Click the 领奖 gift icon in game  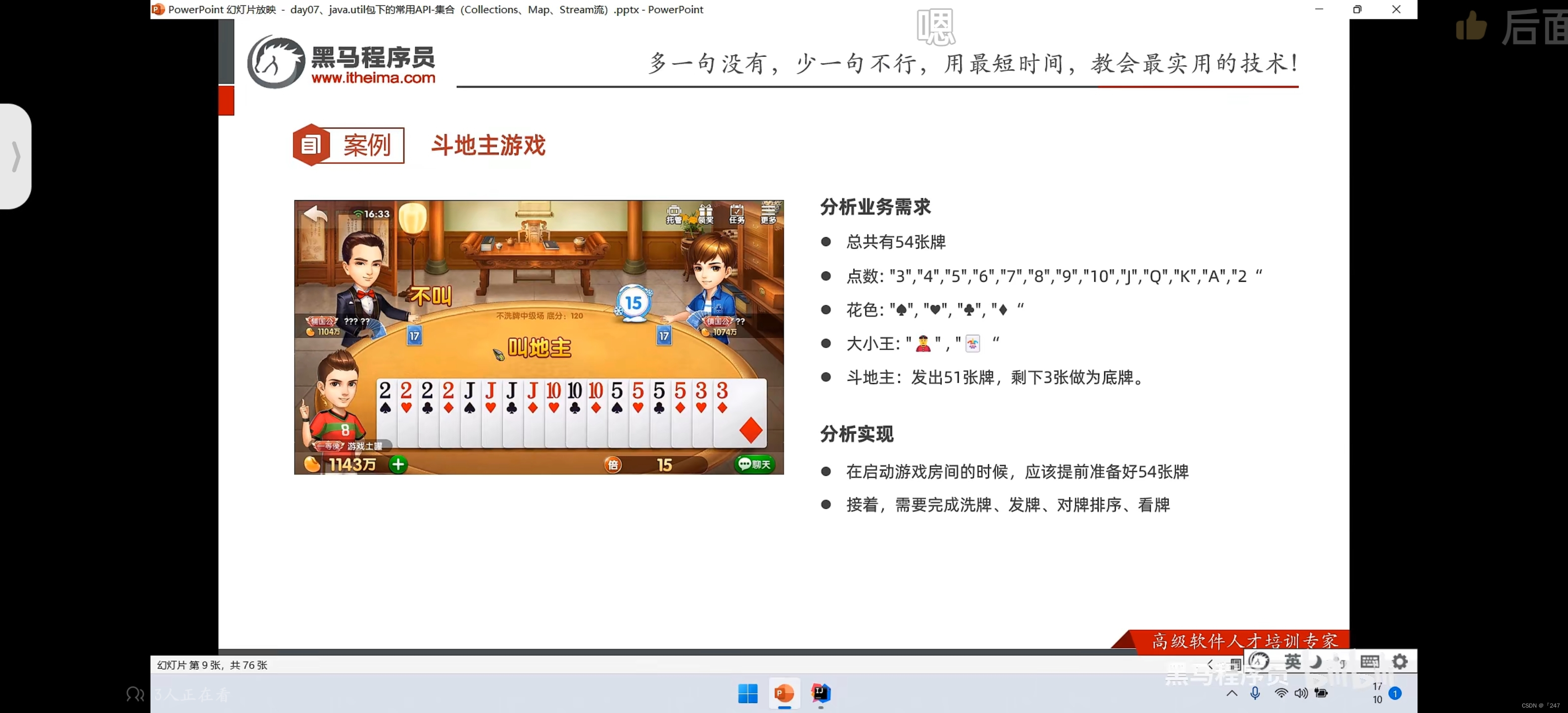(705, 214)
